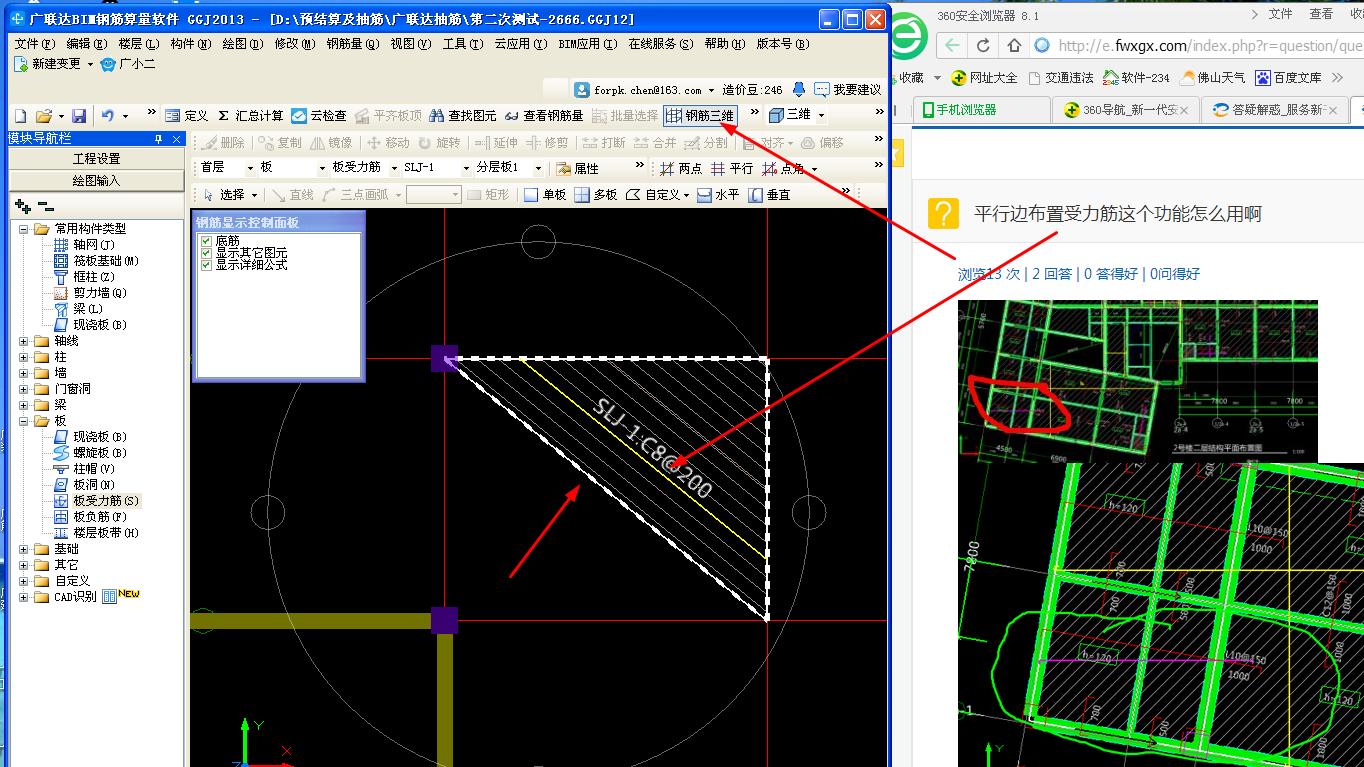
Task: Choose 单板 single slab mode
Action: pos(545,195)
